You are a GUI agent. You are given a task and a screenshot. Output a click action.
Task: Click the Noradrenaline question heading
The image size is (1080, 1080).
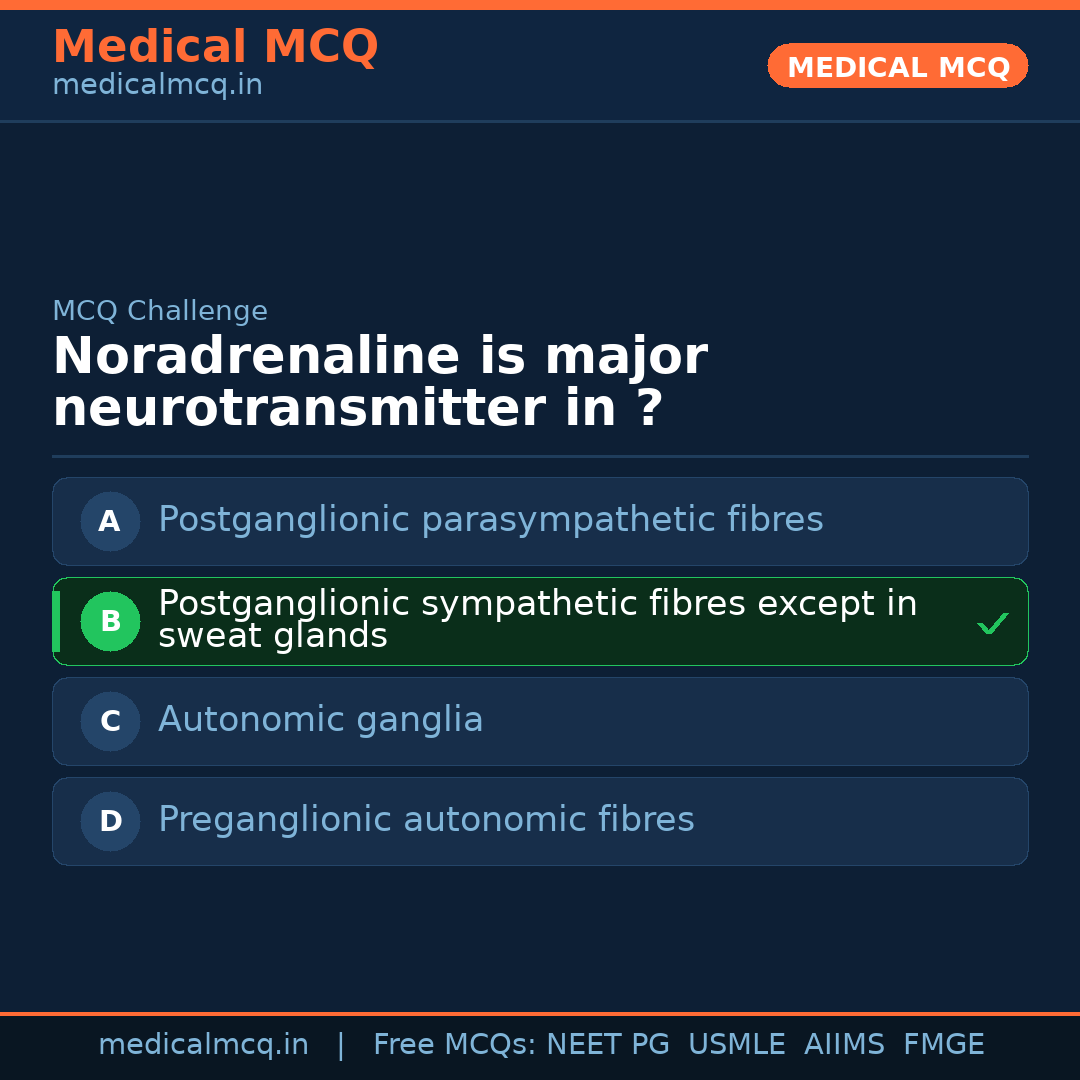(x=380, y=383)
